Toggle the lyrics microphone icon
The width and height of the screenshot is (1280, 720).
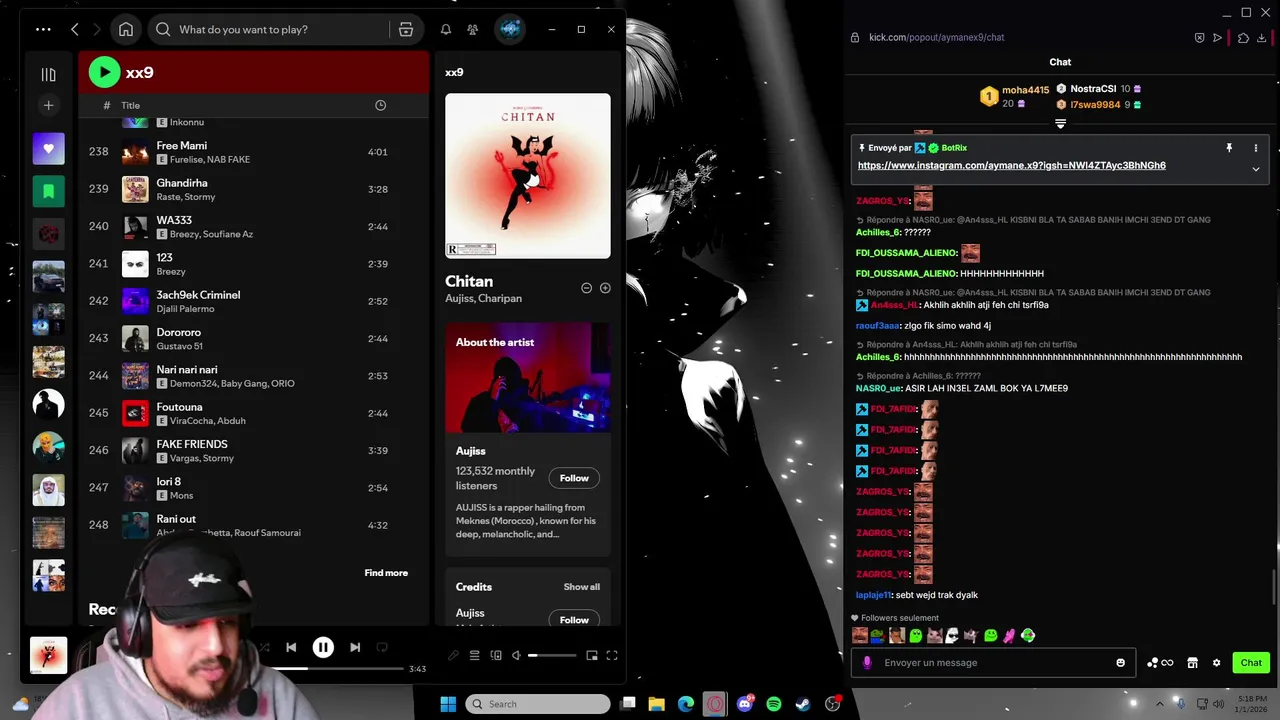coord(453,656)
